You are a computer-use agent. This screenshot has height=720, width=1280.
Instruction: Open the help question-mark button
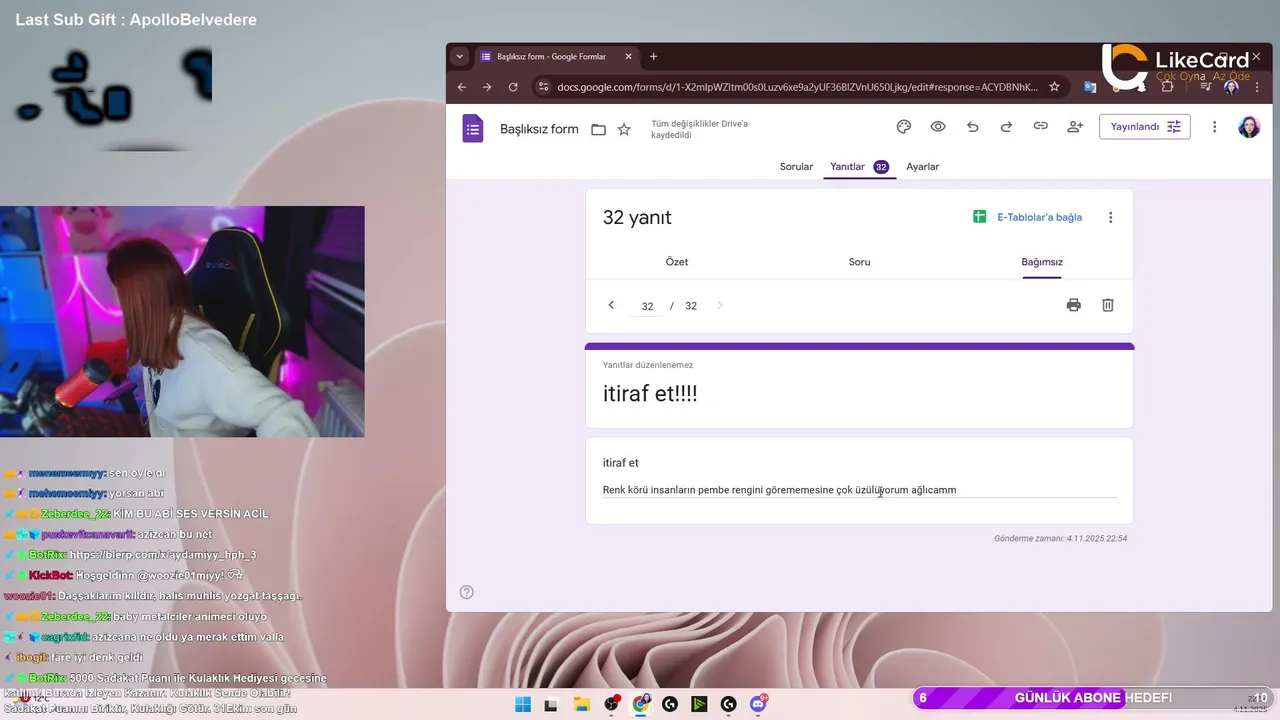point(466,592)
